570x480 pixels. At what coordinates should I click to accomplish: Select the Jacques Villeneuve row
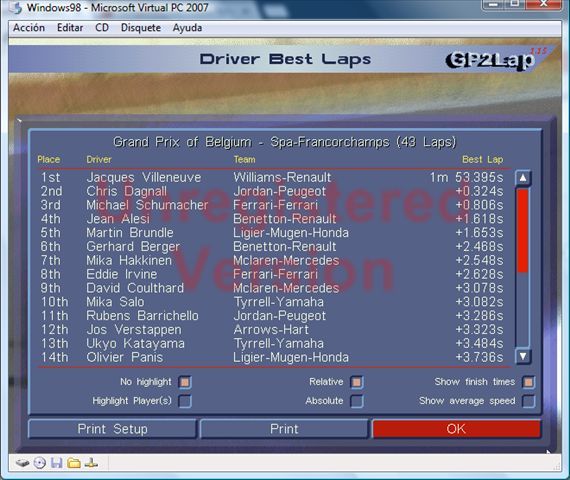(272, 177)
